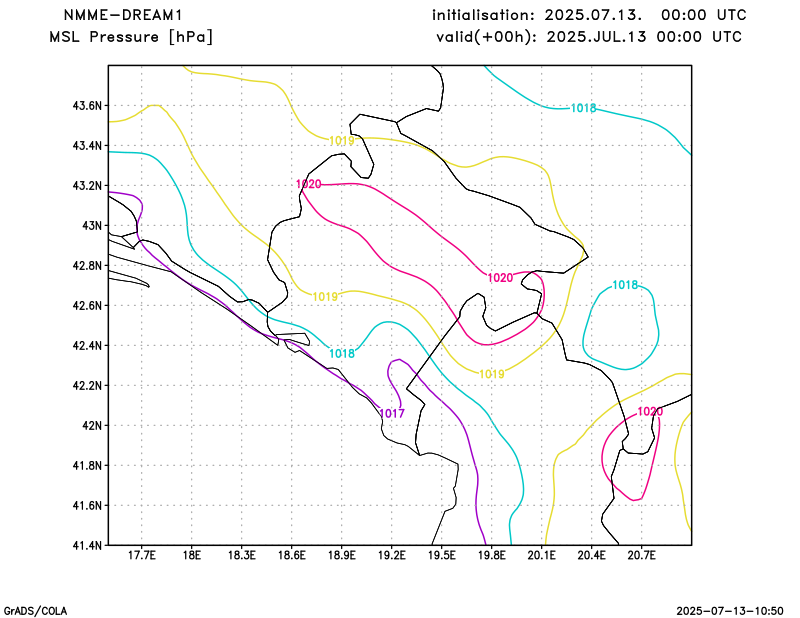Click the 42.4N latitude label
The height and width of the screenshot is (618, 800).
tap(87, 346)
